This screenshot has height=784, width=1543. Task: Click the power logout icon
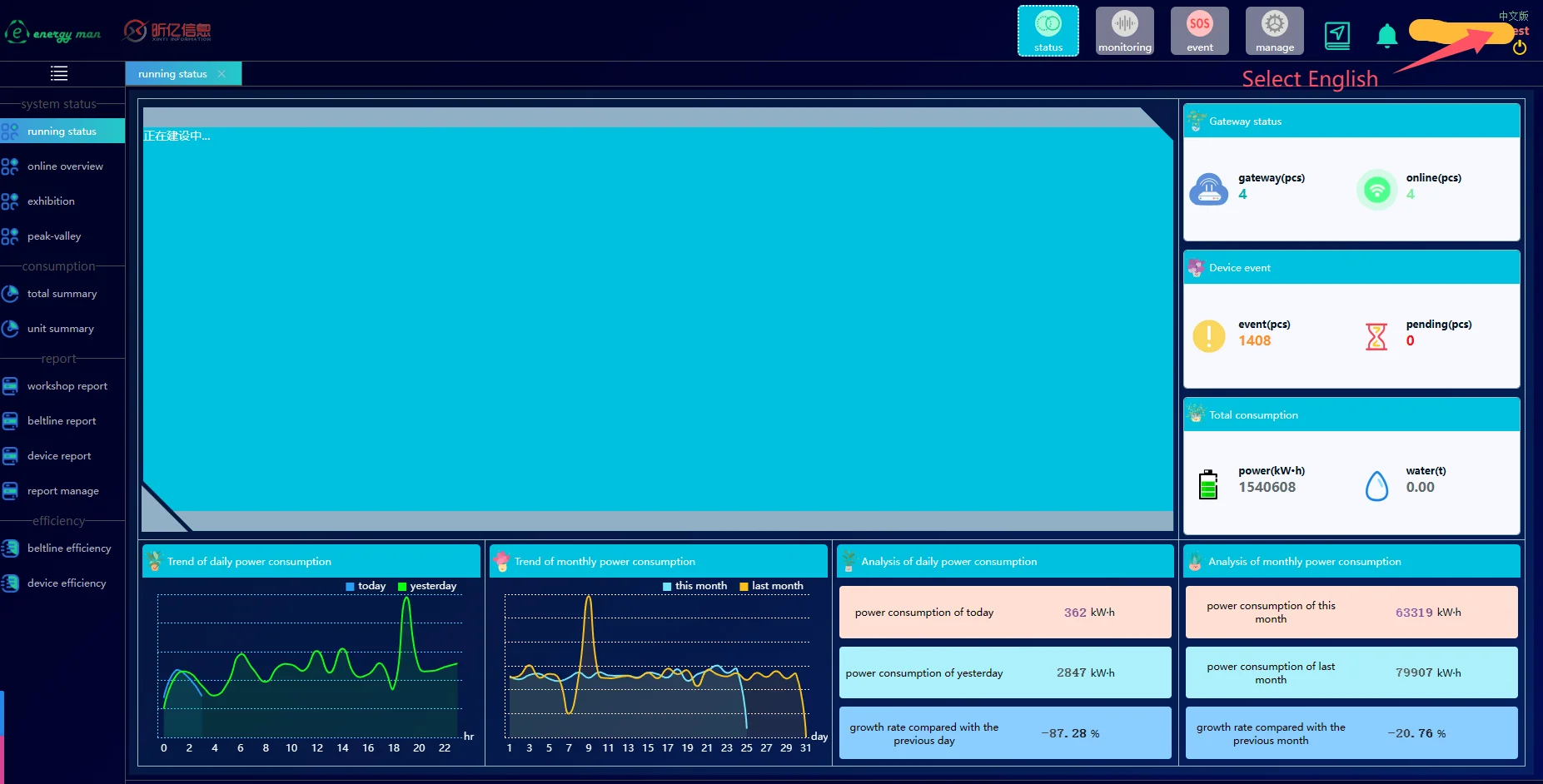[1520, 48]
